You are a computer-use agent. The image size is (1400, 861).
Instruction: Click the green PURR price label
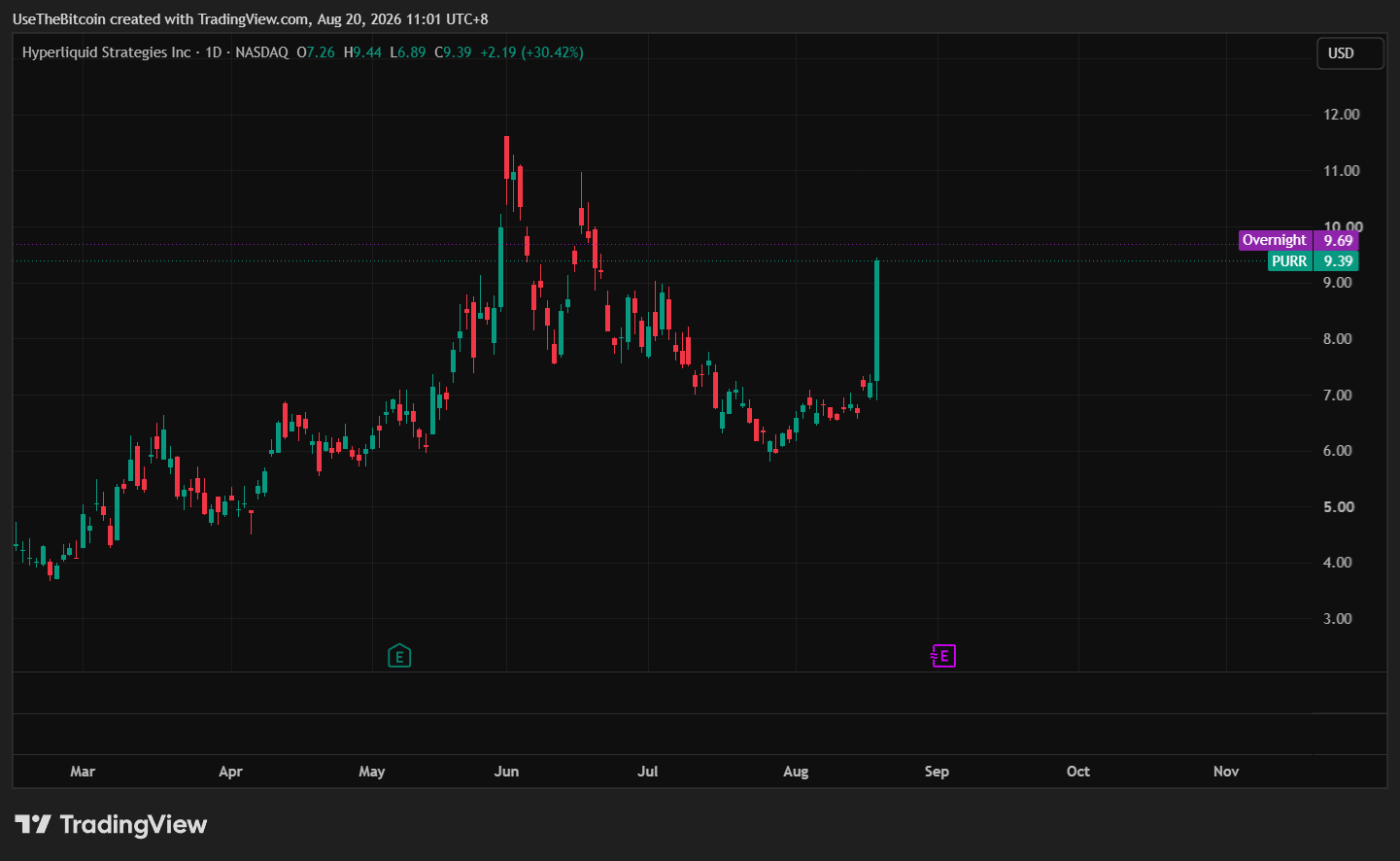1314,260
